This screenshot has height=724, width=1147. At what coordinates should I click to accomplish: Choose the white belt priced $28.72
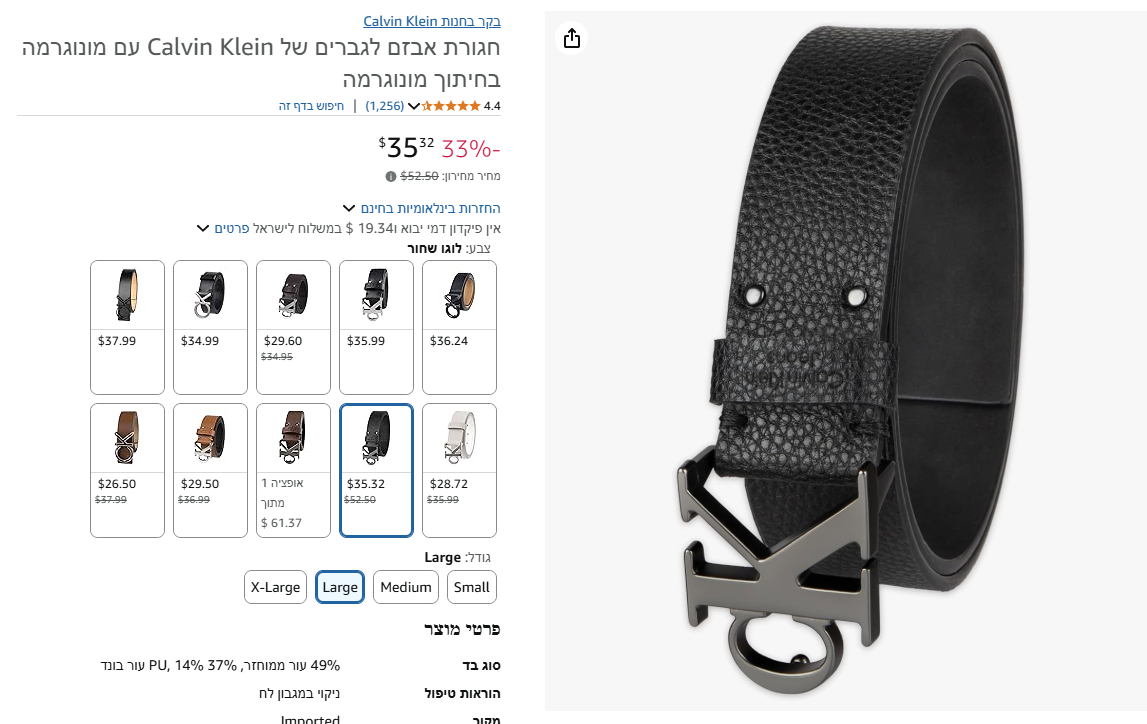459,470
